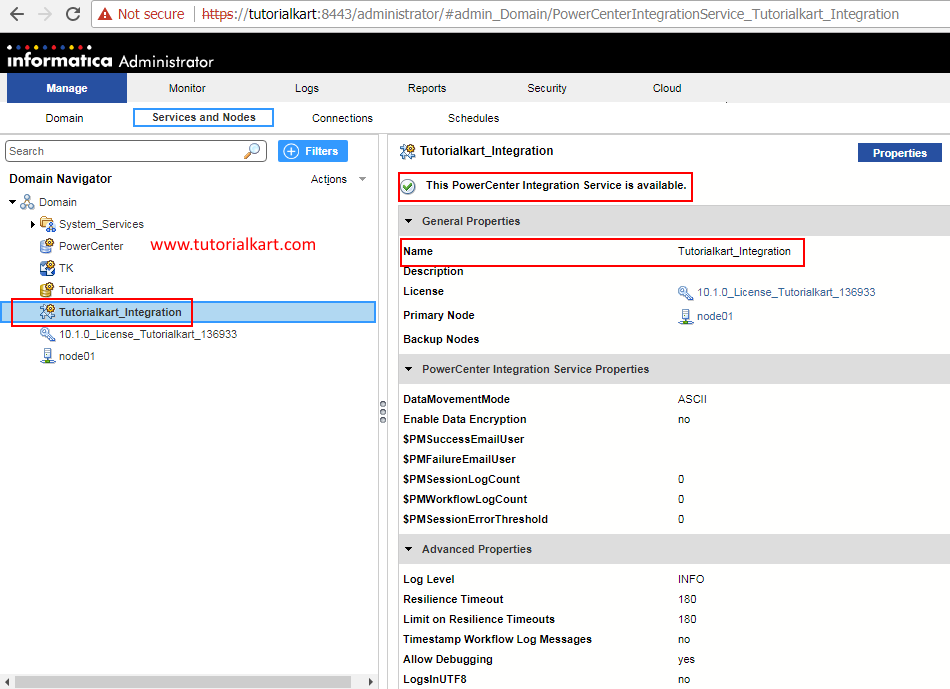The image size is (950, 689).
Task: Click the browser back arrow
Action: click(x=17, y=14)
